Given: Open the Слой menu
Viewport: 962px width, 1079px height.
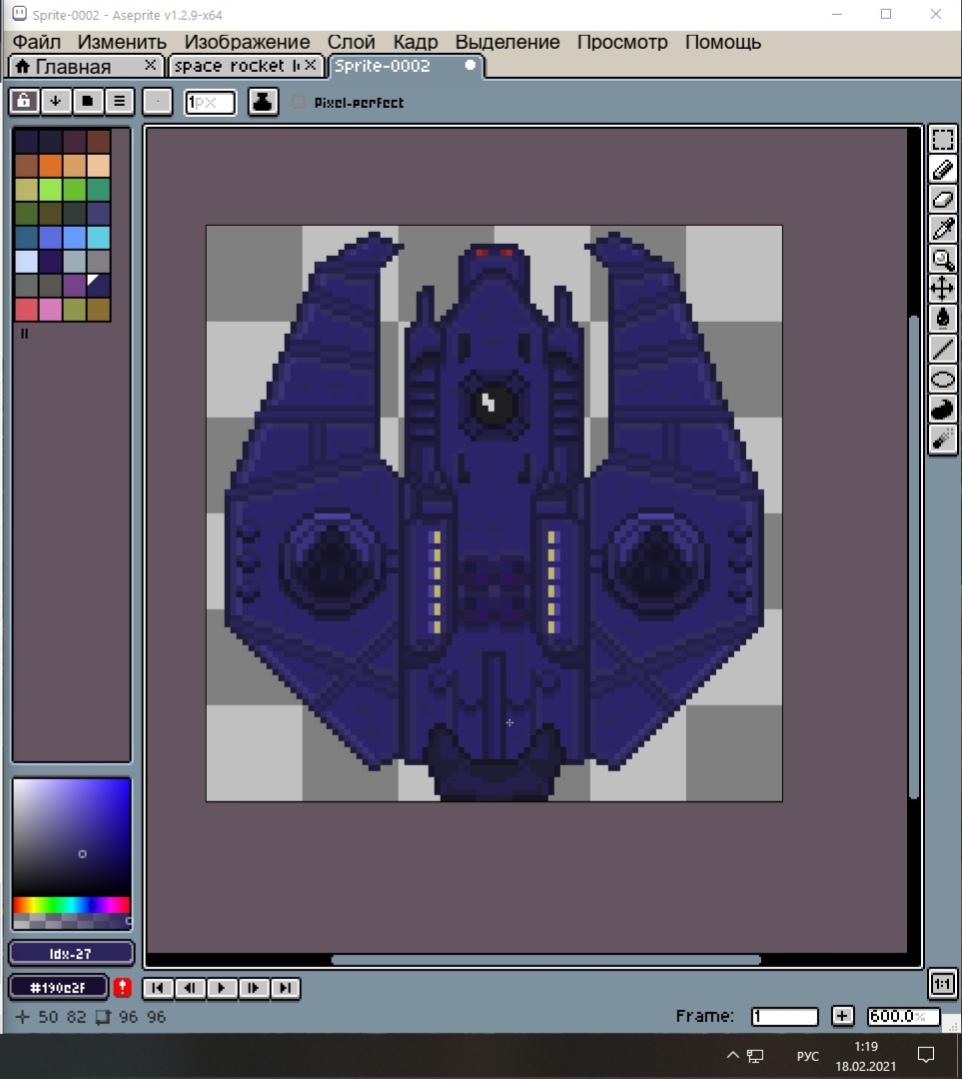Looking at the screenshot, I should [351, 42].
